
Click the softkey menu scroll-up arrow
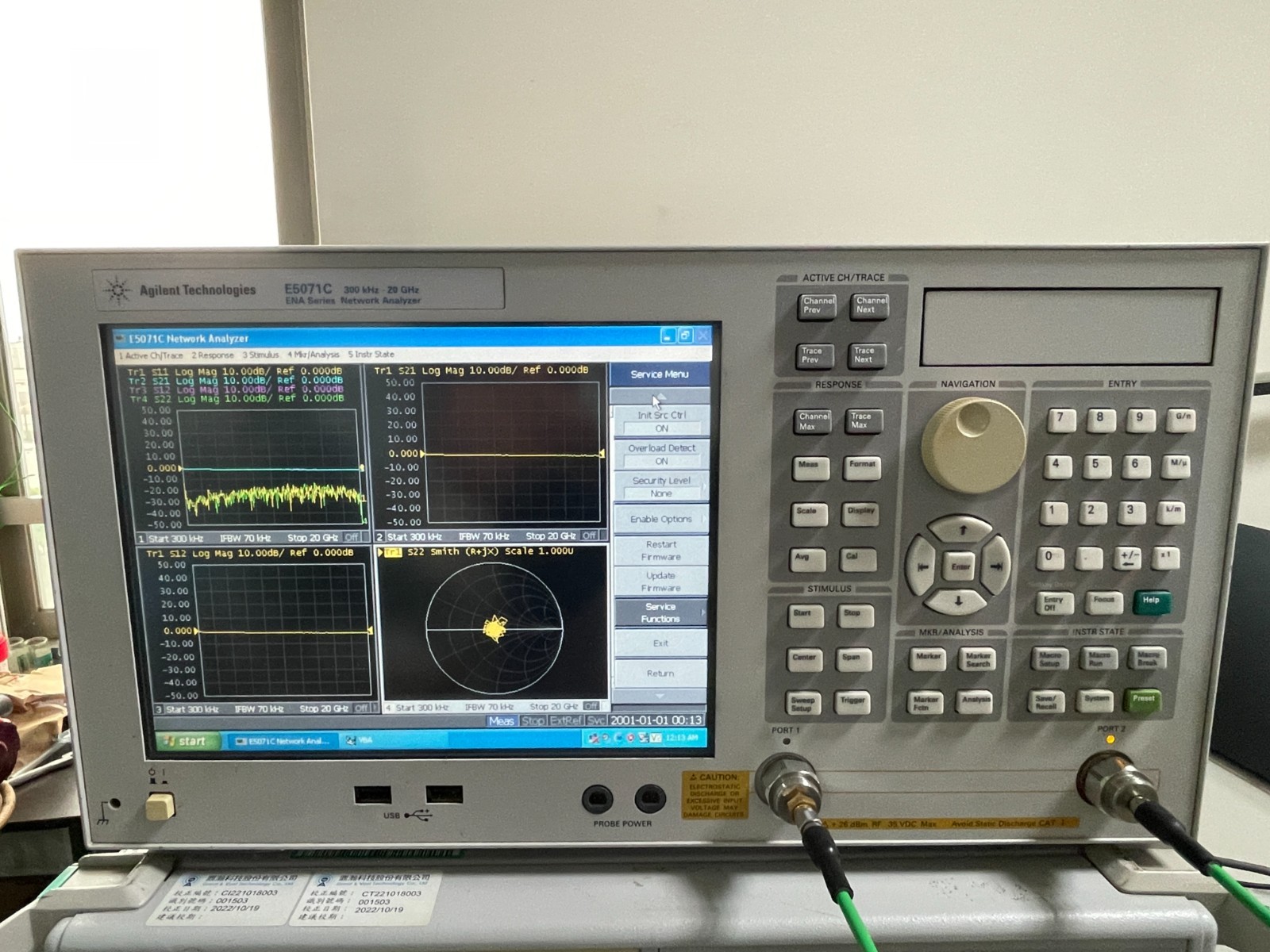coord(660,396)
